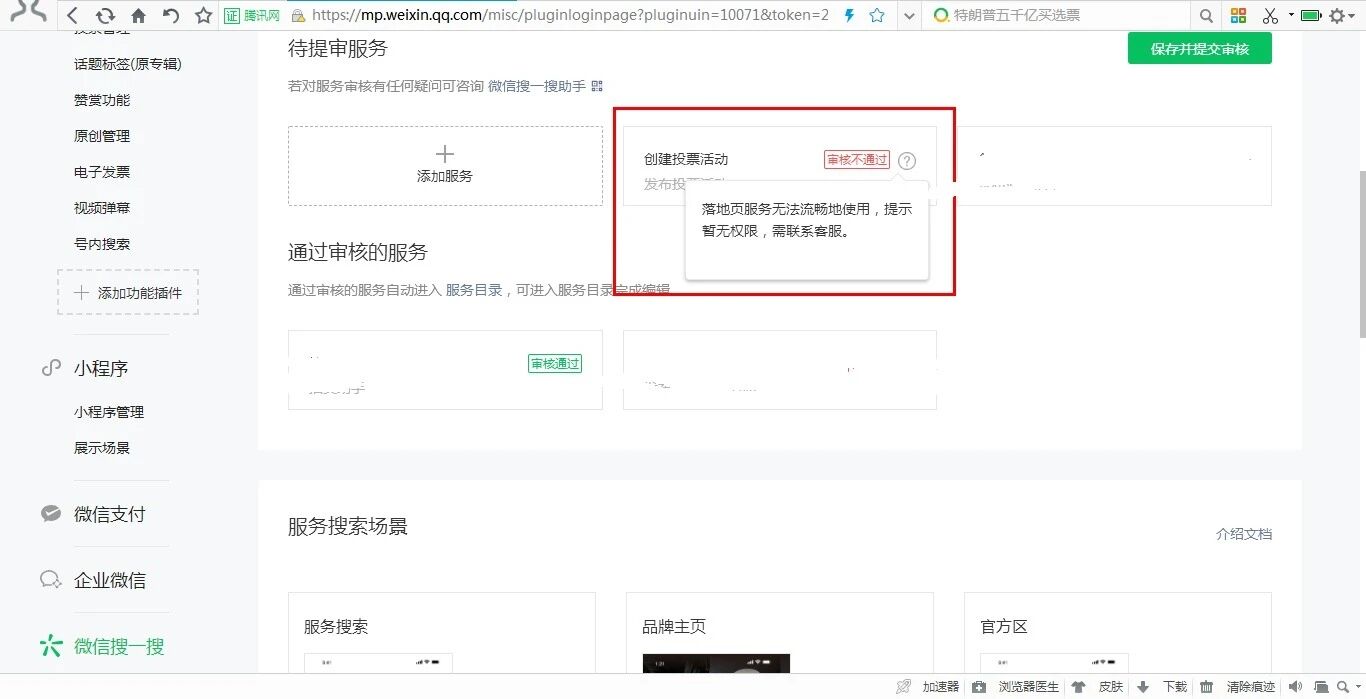
Task: Open the 介绍文档 link
Action: pyautogui.click(x=1244, y=534)
